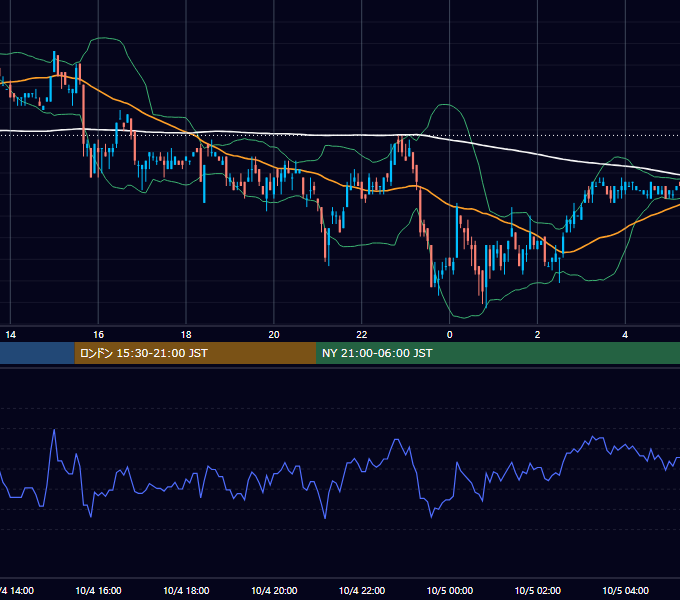
Task: Click the 18 time axis label
Action: pos(186,335)
